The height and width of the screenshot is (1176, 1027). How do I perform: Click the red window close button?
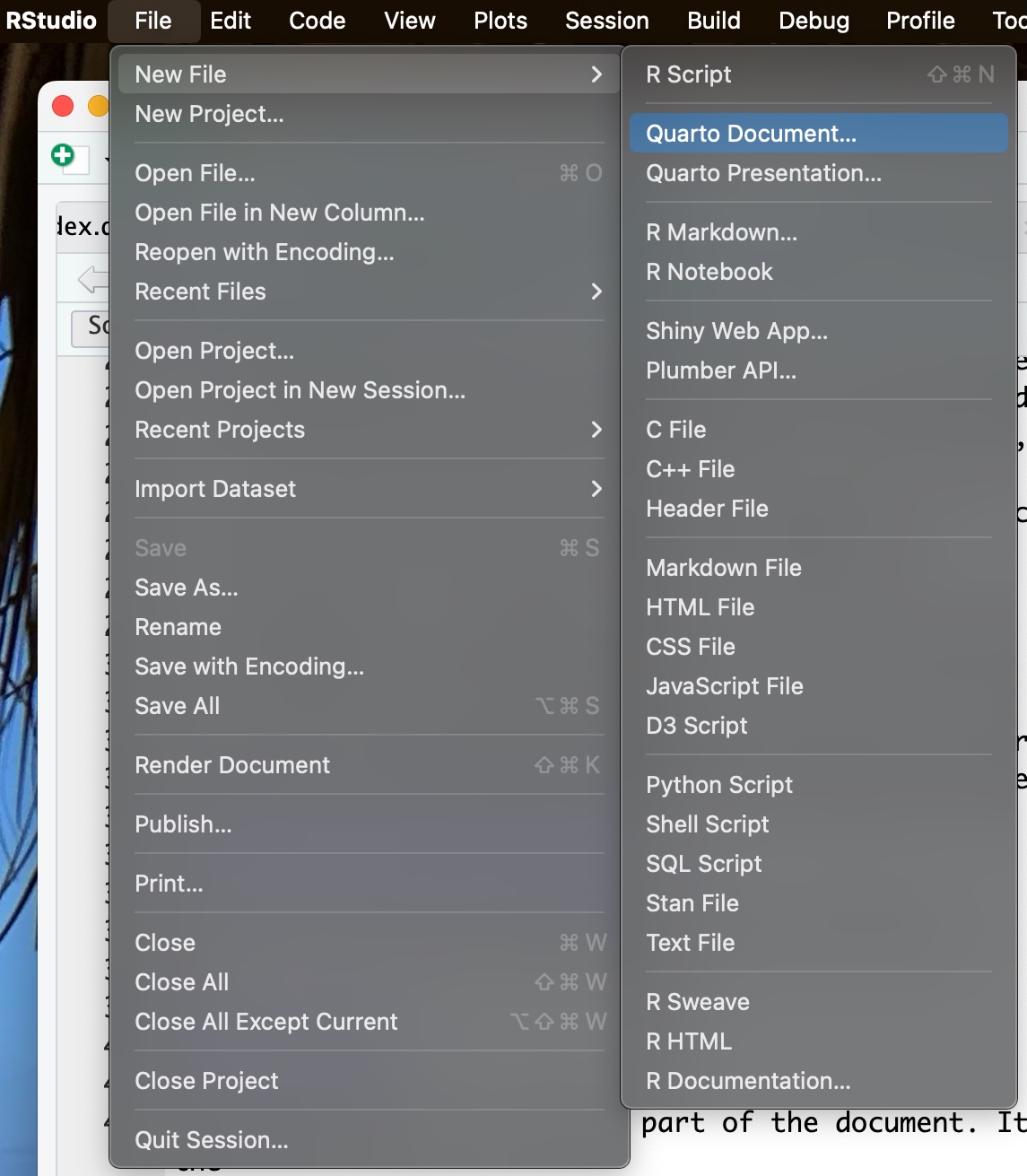(x=63, y=106)
